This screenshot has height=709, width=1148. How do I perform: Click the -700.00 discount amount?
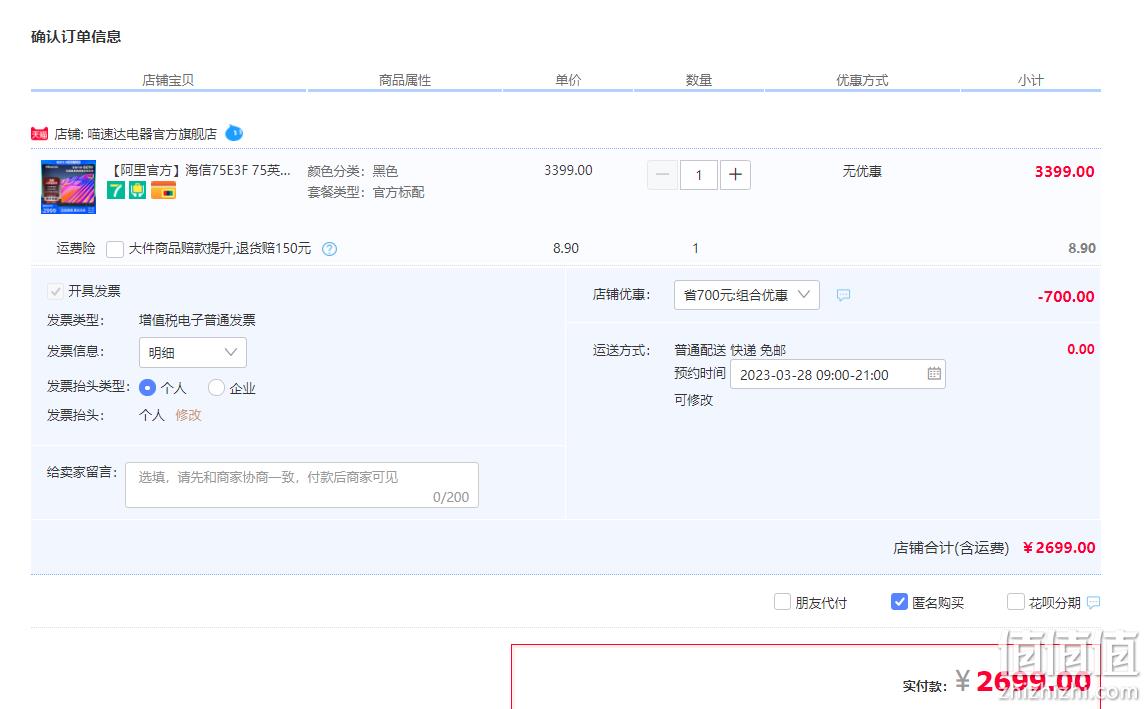coord(1065,297)
